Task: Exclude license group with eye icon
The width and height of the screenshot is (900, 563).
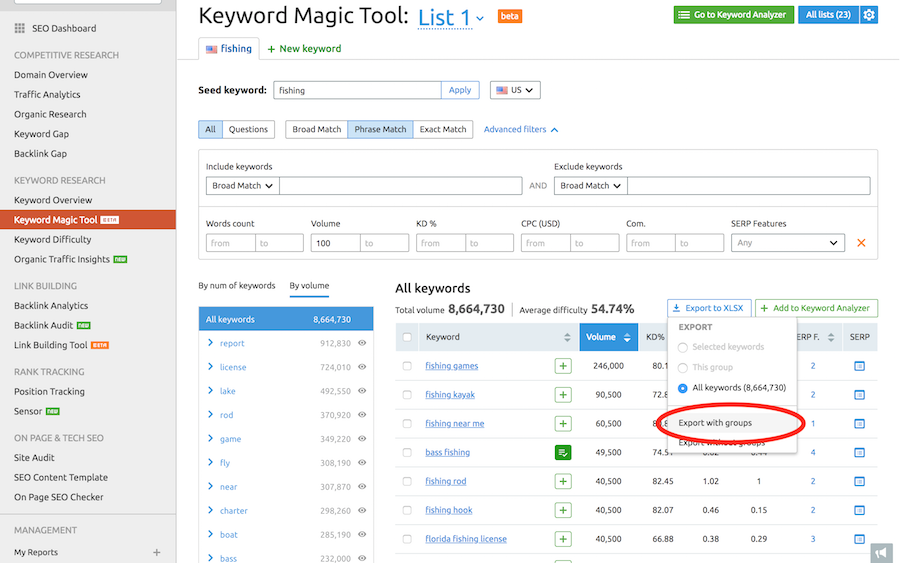Action: click(x=362, y=367)
